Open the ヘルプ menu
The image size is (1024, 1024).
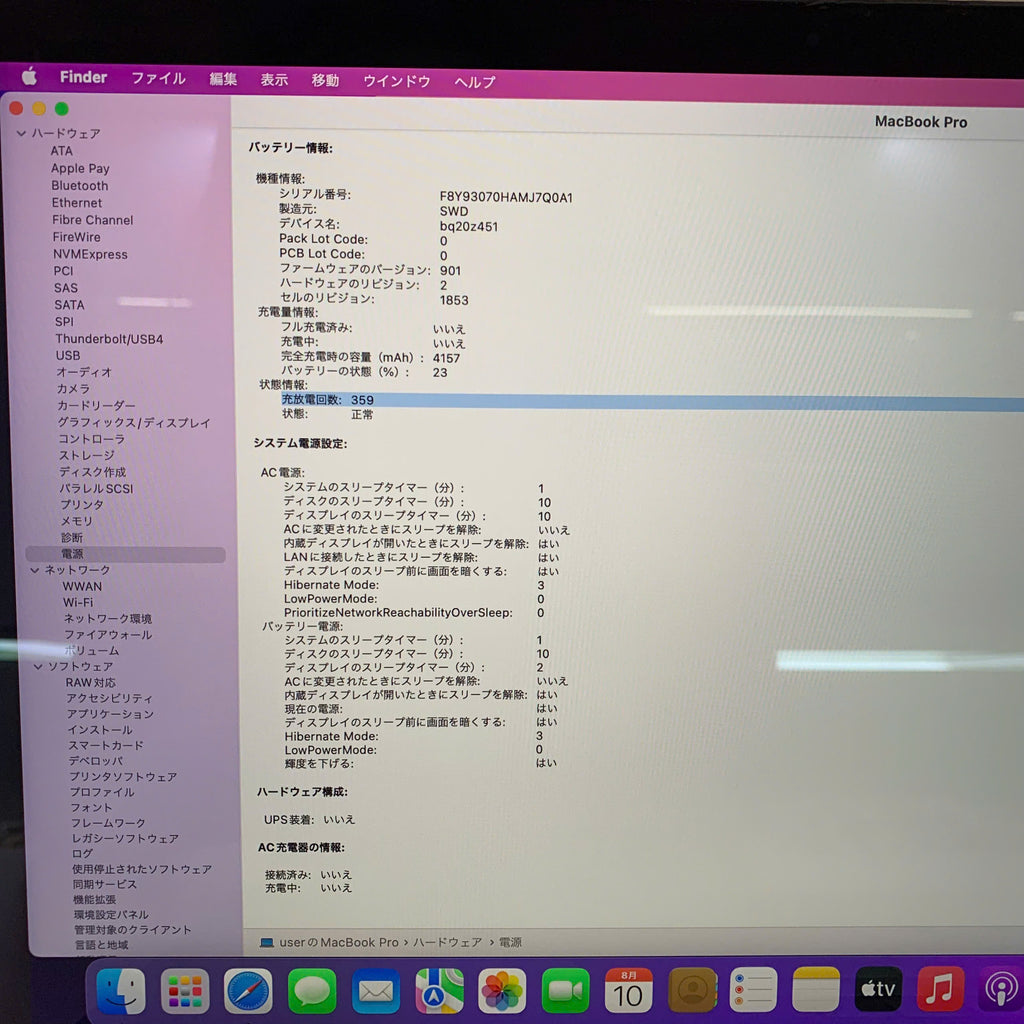coord(475,82)
